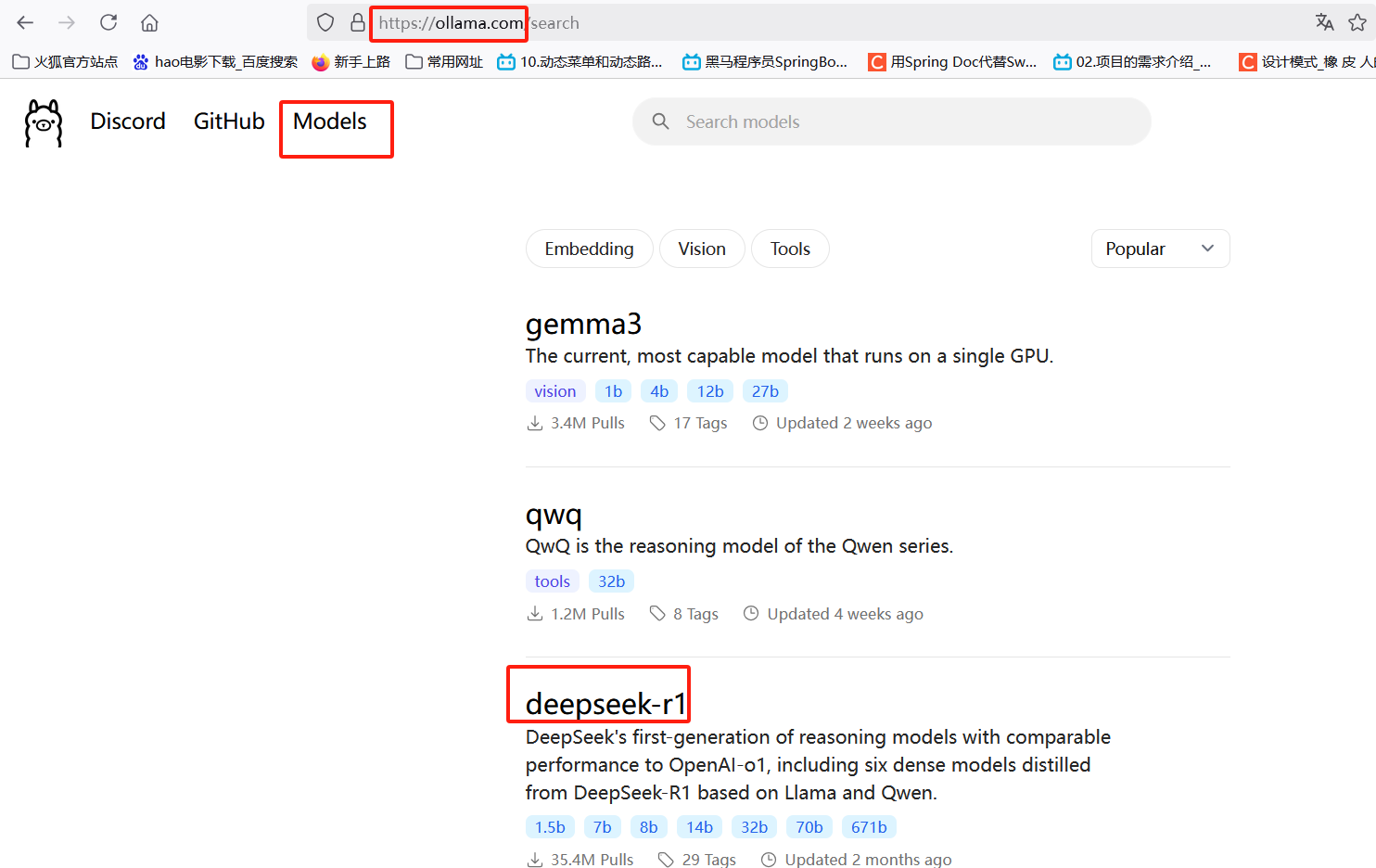Open the 新手上路 Firefox bookmark
Viewport: 1376px width, 868px height.
pos(350,62)
